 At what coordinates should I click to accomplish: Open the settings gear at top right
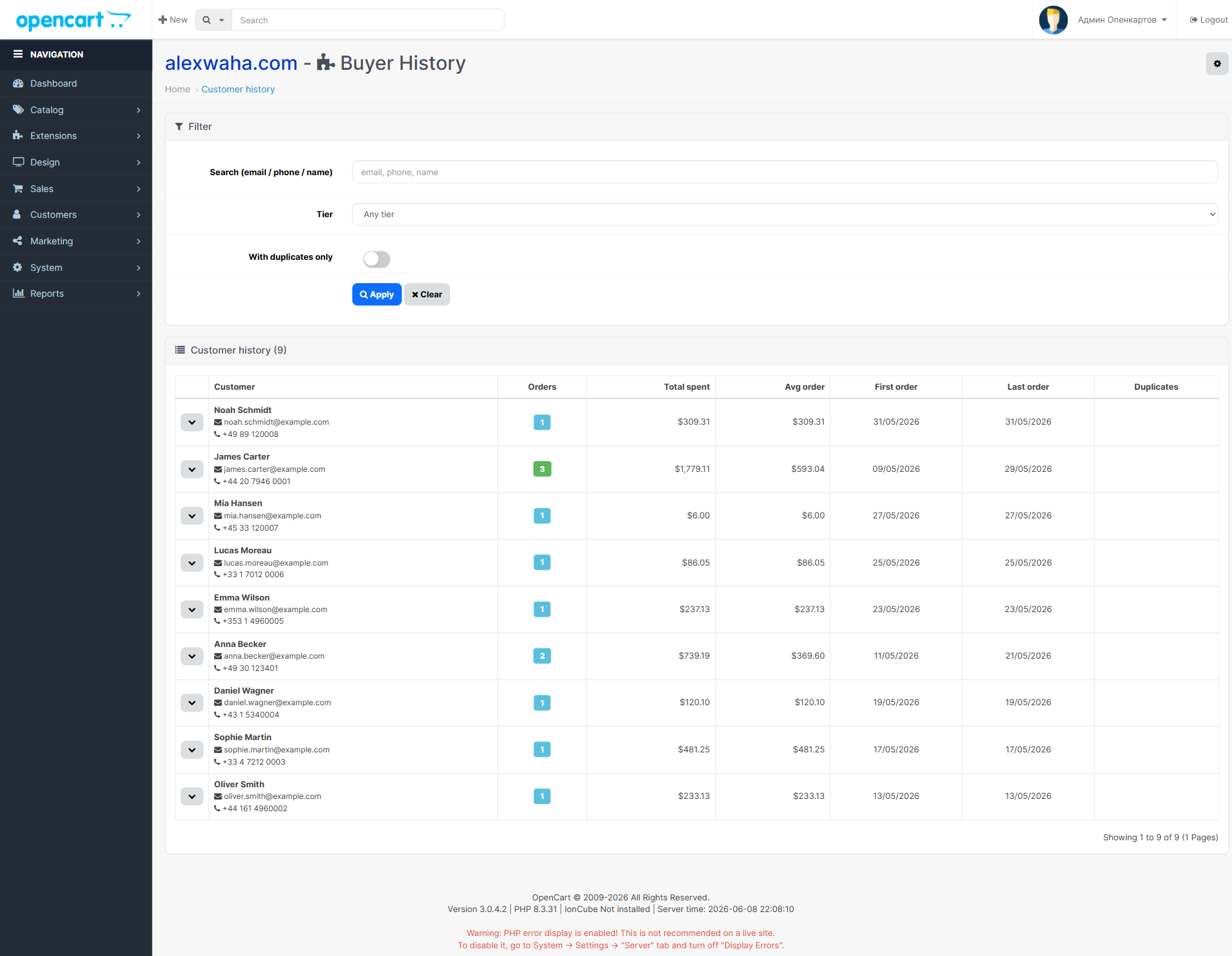[1216, 63]
